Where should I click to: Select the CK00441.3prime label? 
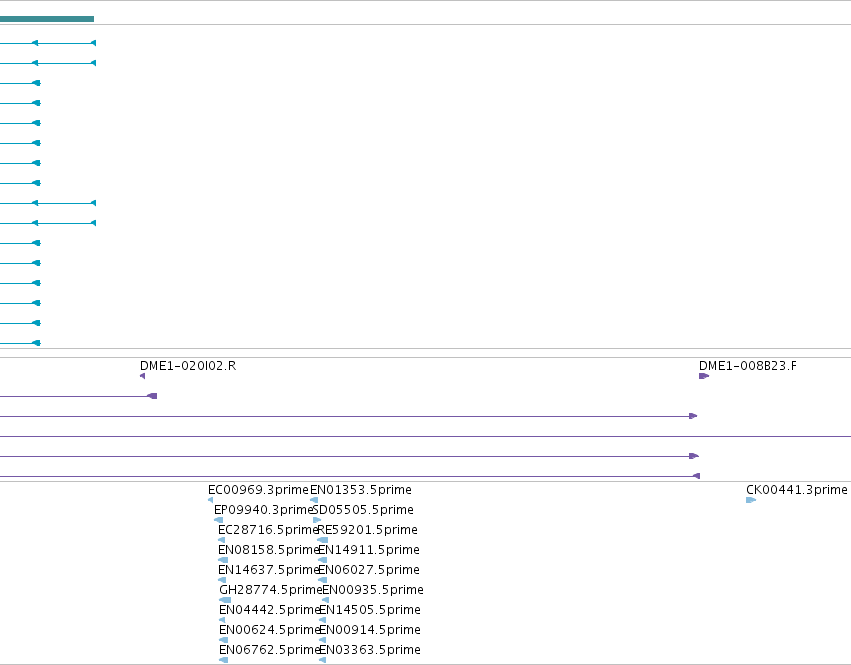tap(797, 490)
